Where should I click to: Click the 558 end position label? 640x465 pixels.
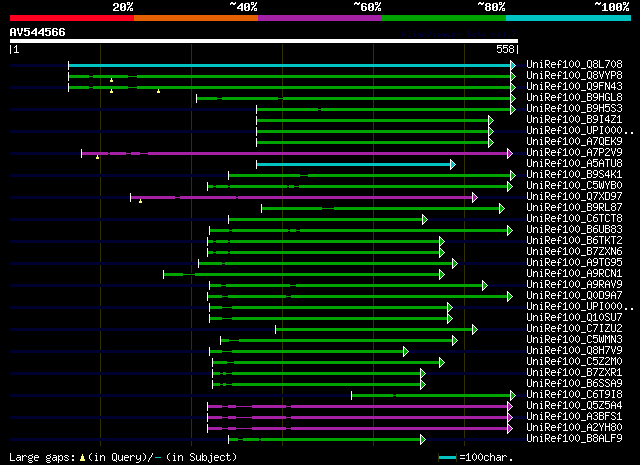(x=505, y=49)
